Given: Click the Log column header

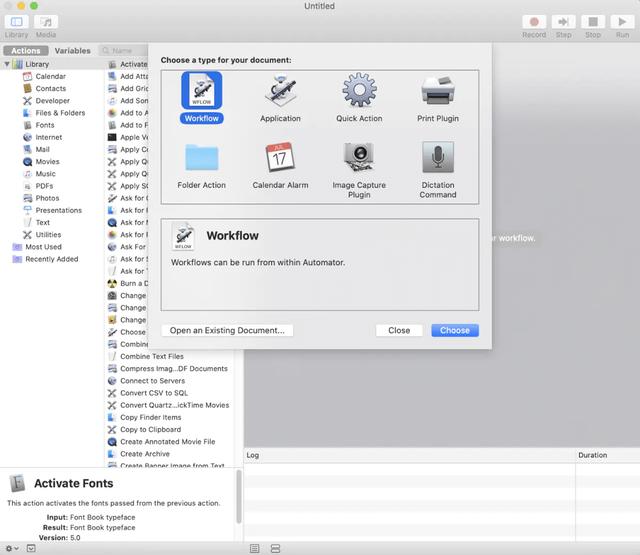Looking at the screenshot, I should [x=409, y=455].
